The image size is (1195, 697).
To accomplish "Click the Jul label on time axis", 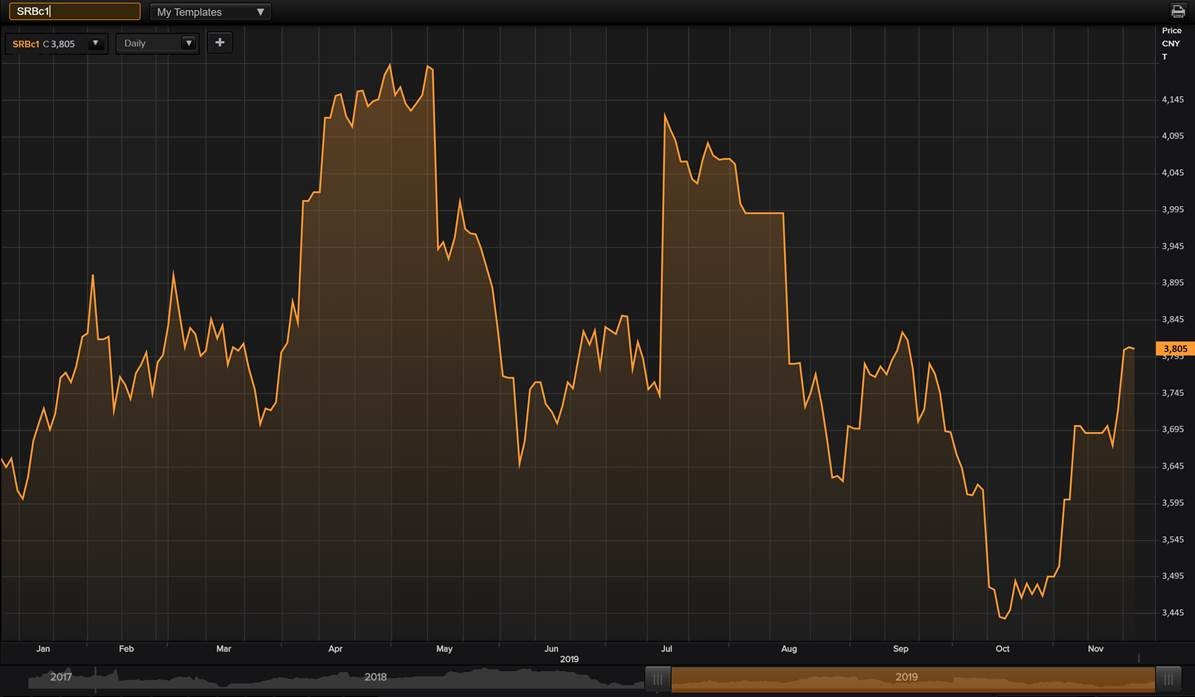I will coord(665,649).
